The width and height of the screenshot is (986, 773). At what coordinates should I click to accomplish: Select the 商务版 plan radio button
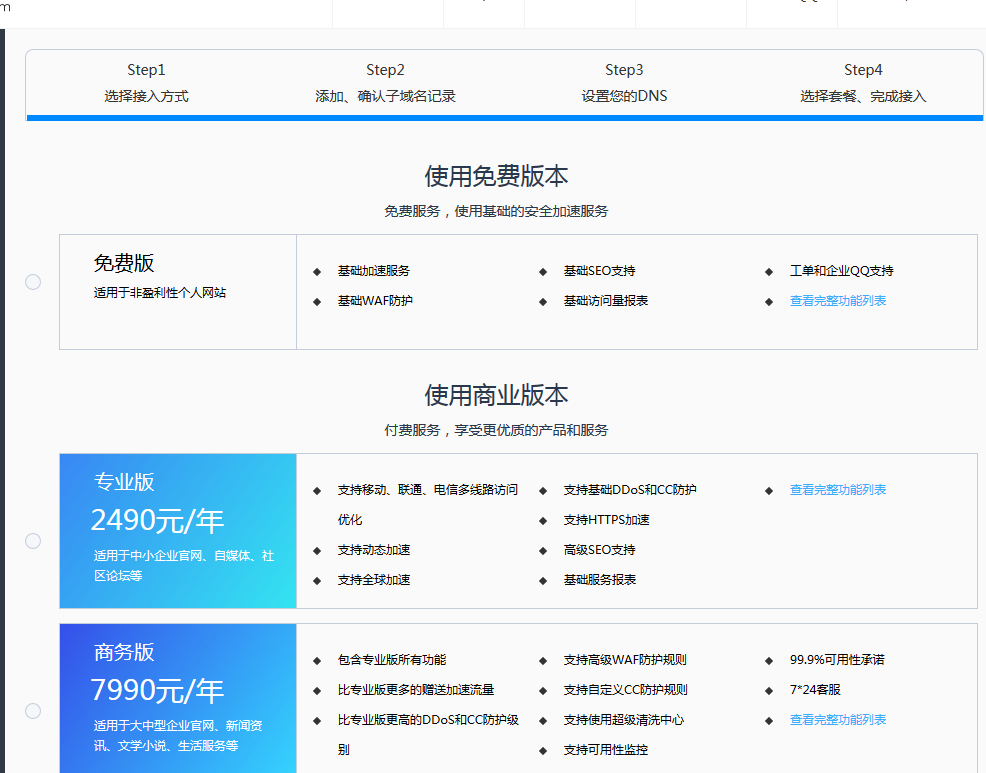coord(33,711)
